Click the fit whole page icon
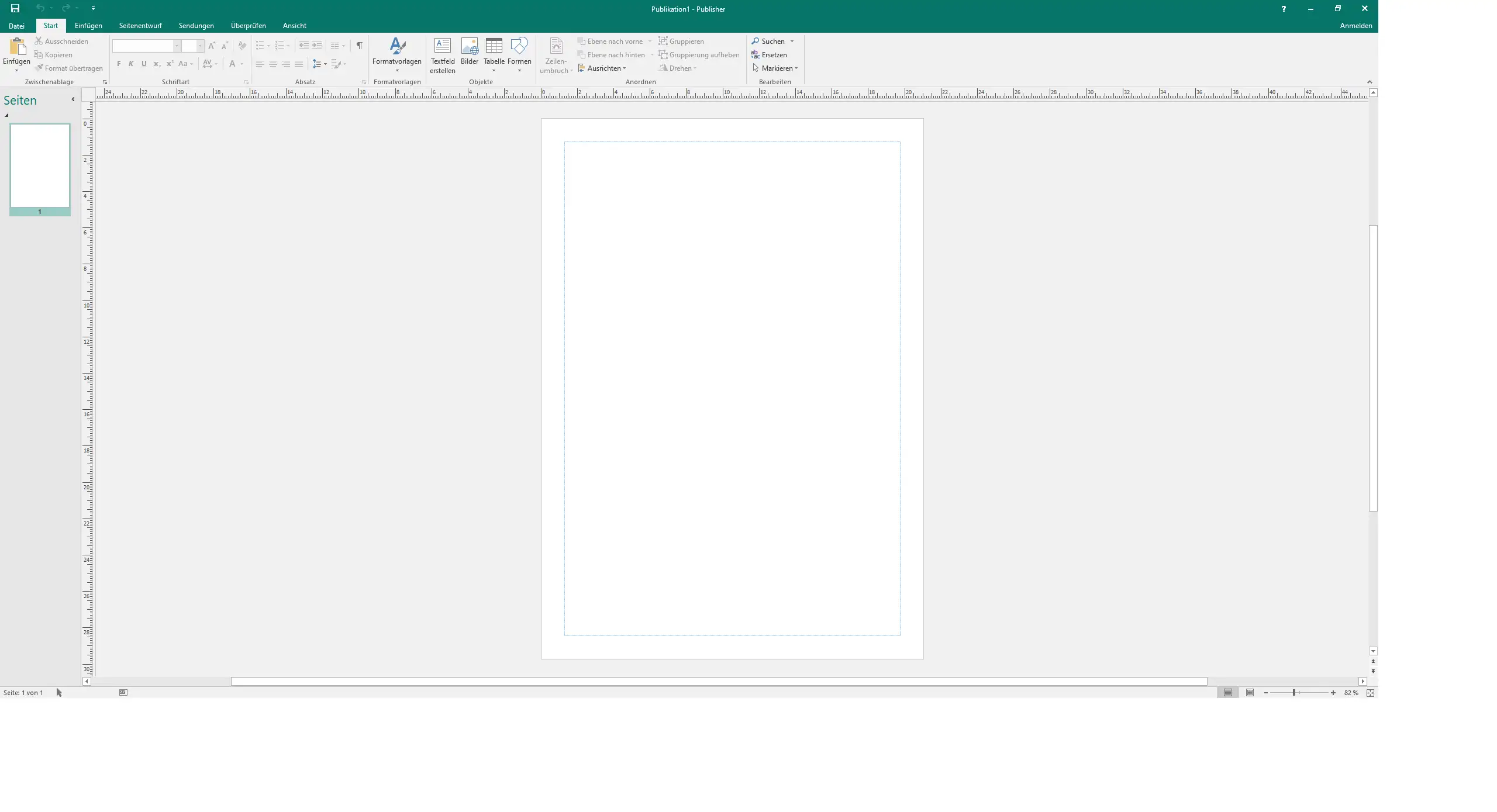Screen dimensions: 1497x812 pos(1370,693)
